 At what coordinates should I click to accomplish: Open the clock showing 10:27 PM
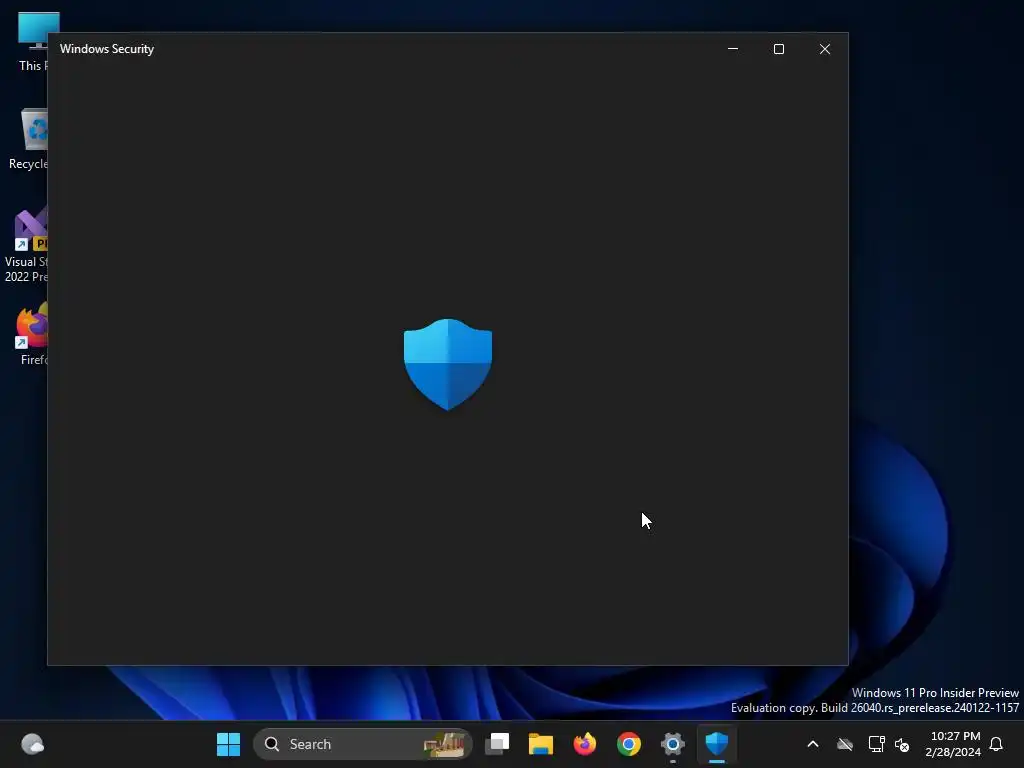coord(953,744)
